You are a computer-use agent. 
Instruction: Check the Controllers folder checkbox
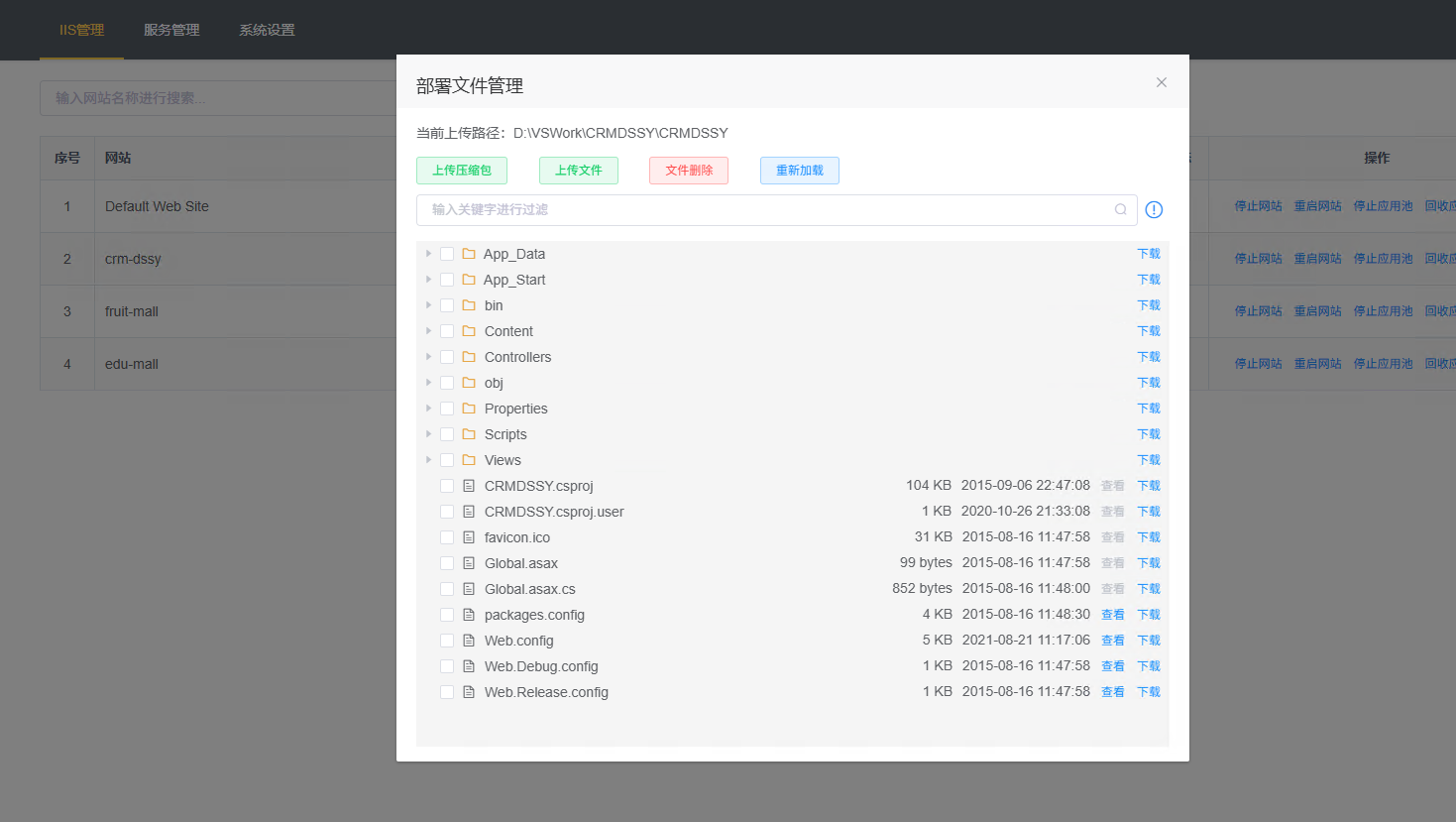click(447, 357)
